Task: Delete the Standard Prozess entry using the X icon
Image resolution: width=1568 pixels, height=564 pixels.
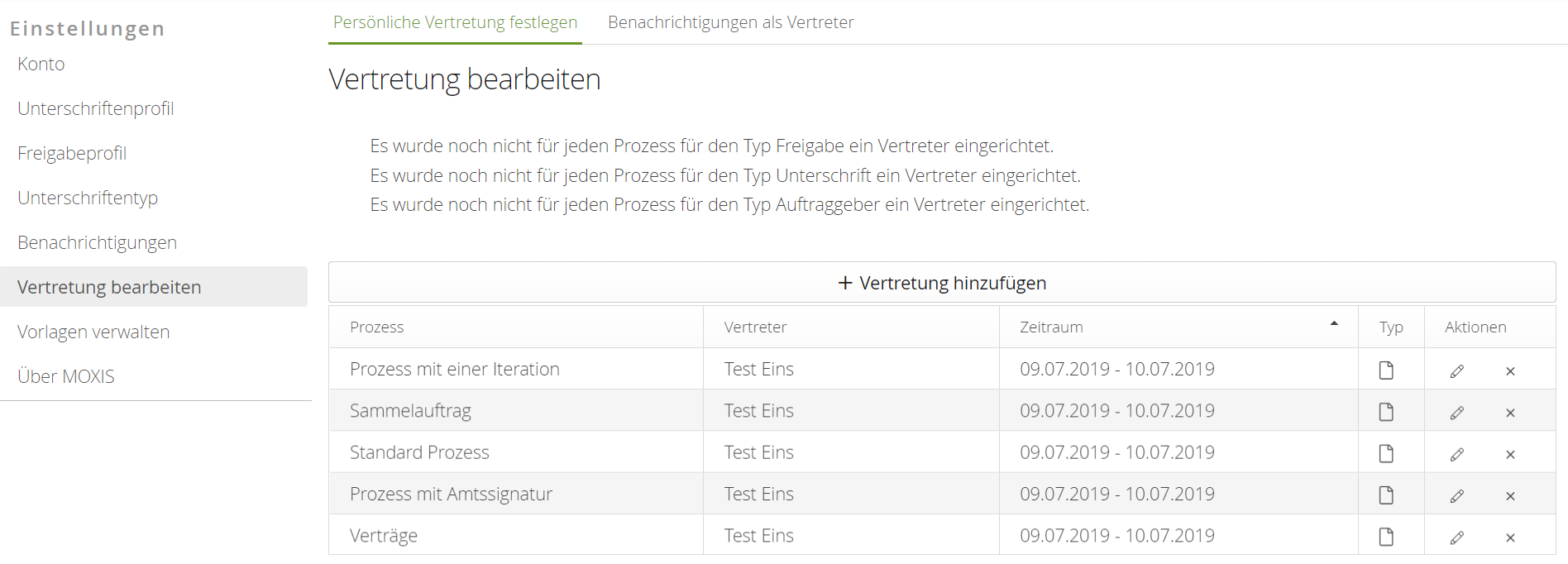Action: pos(1510,453)
